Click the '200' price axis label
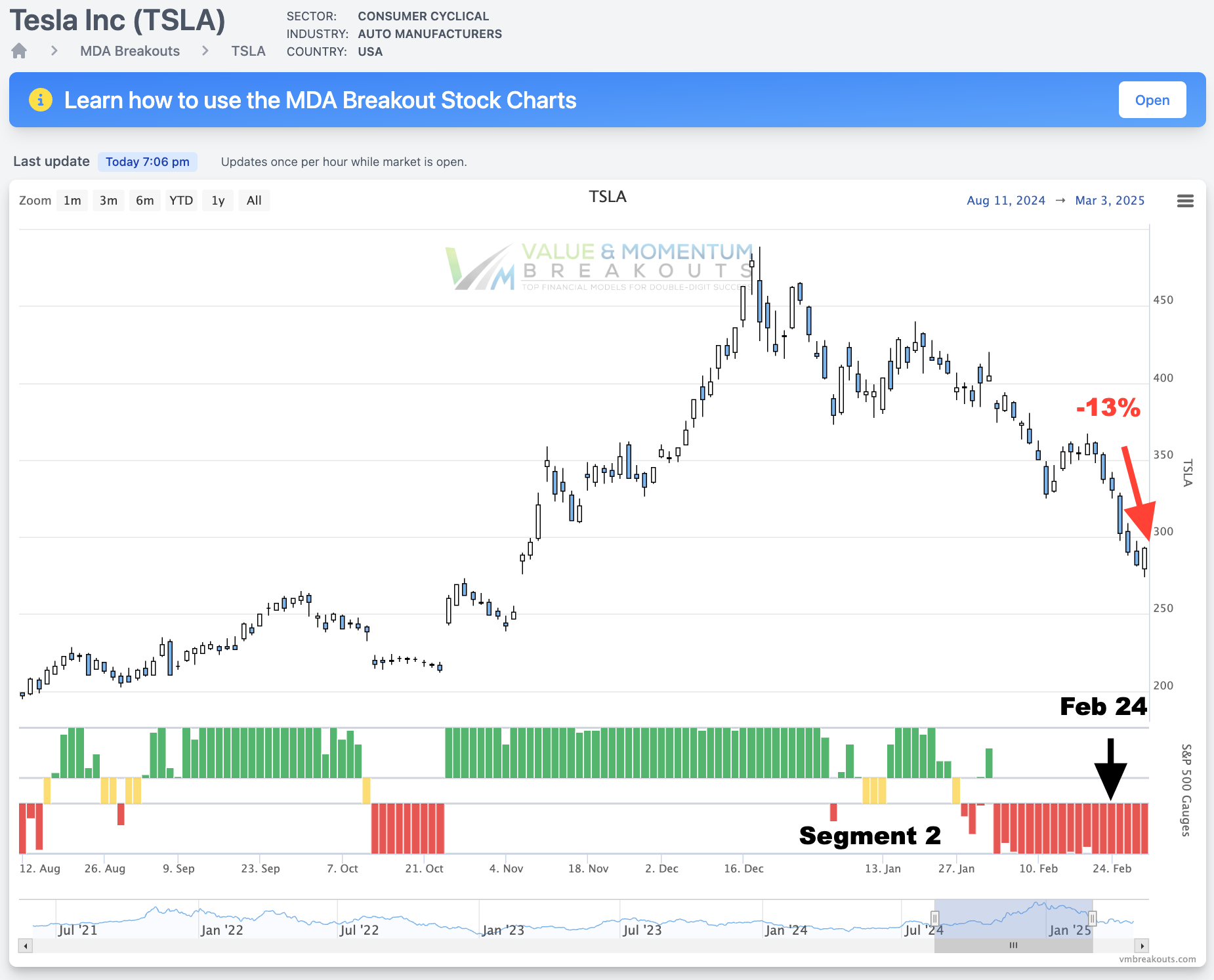 click(1163, 685)
